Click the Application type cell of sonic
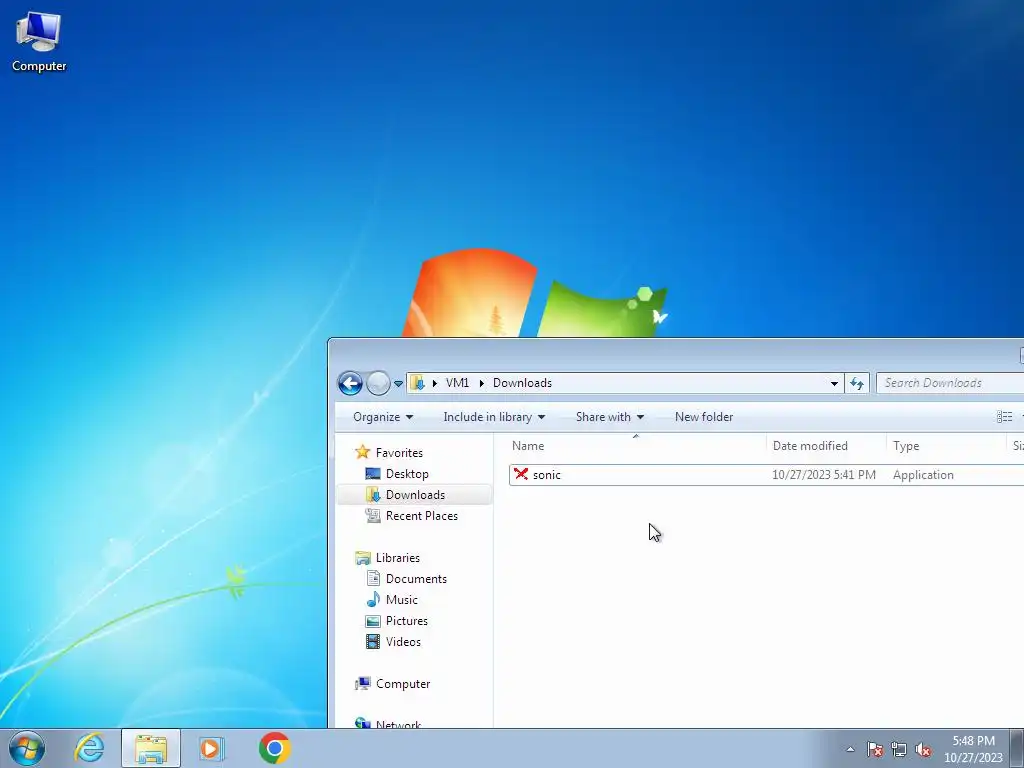Viewport: 1024px width, 768px height. click(x=923, y=475)
